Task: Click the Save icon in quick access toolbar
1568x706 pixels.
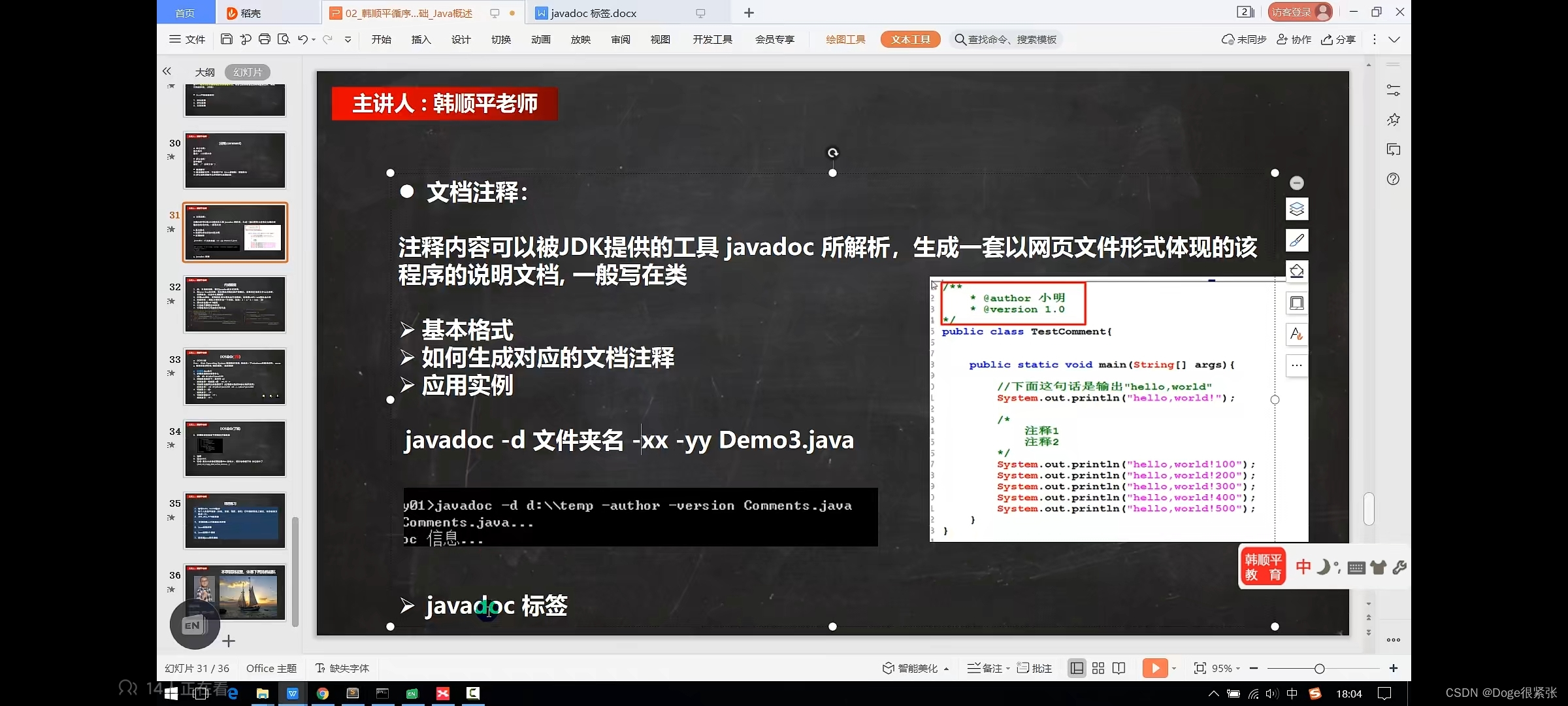Action: click(x=227, y=39)
